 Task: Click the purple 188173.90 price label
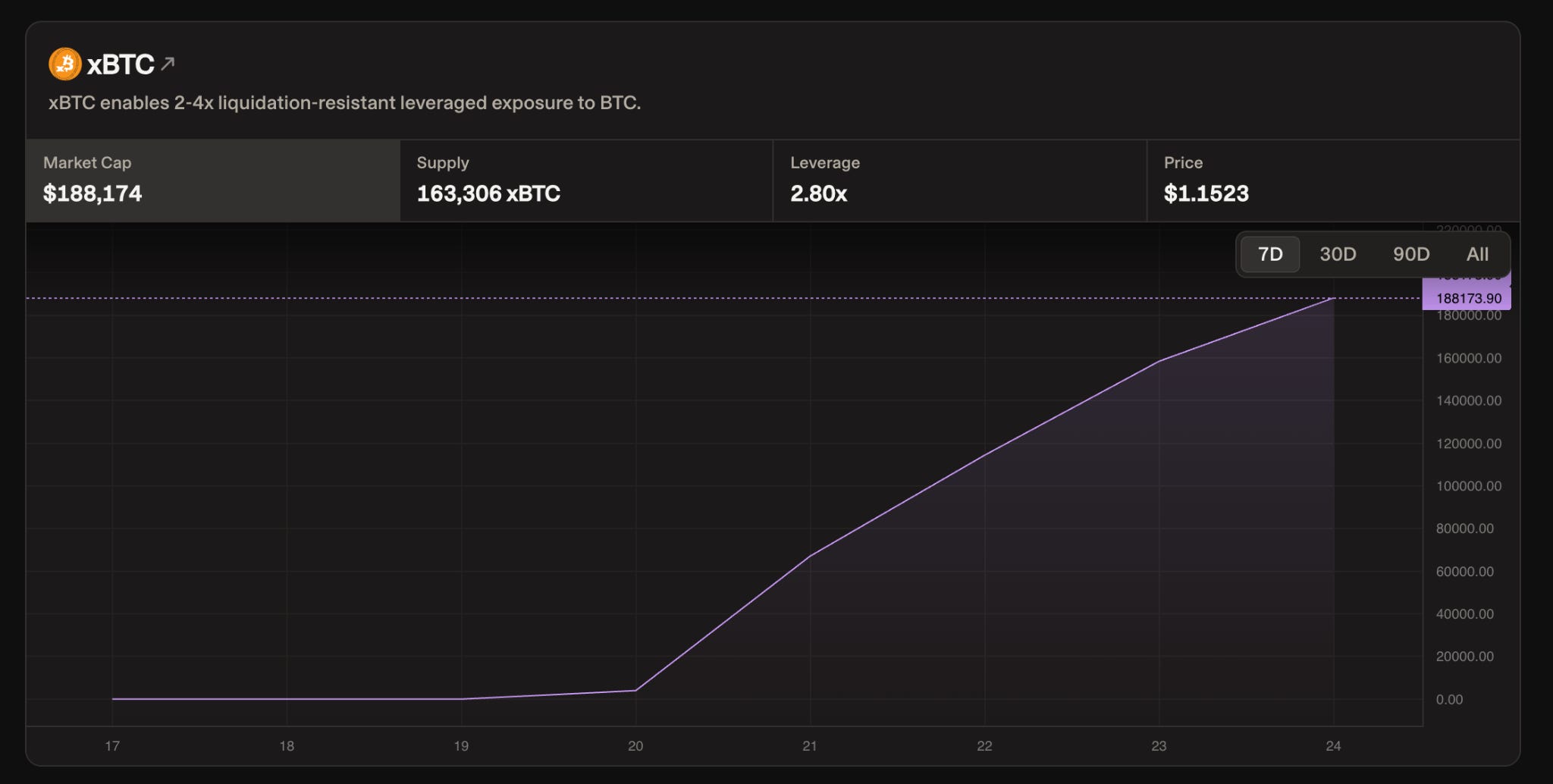[1467, 298]
